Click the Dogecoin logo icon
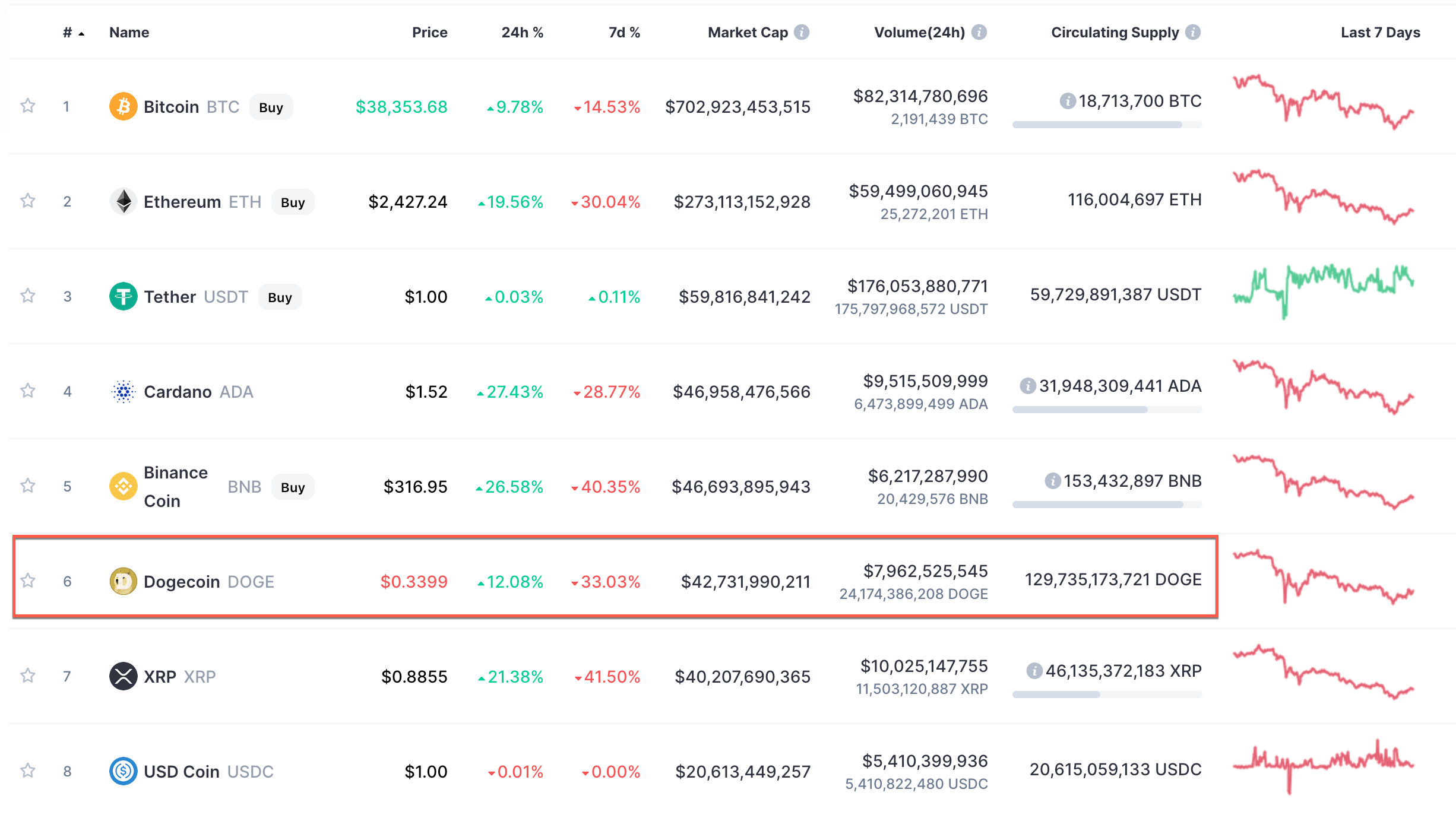This screenshot has width=1456, height=818. pyautogui.click(x=123, y=581)
